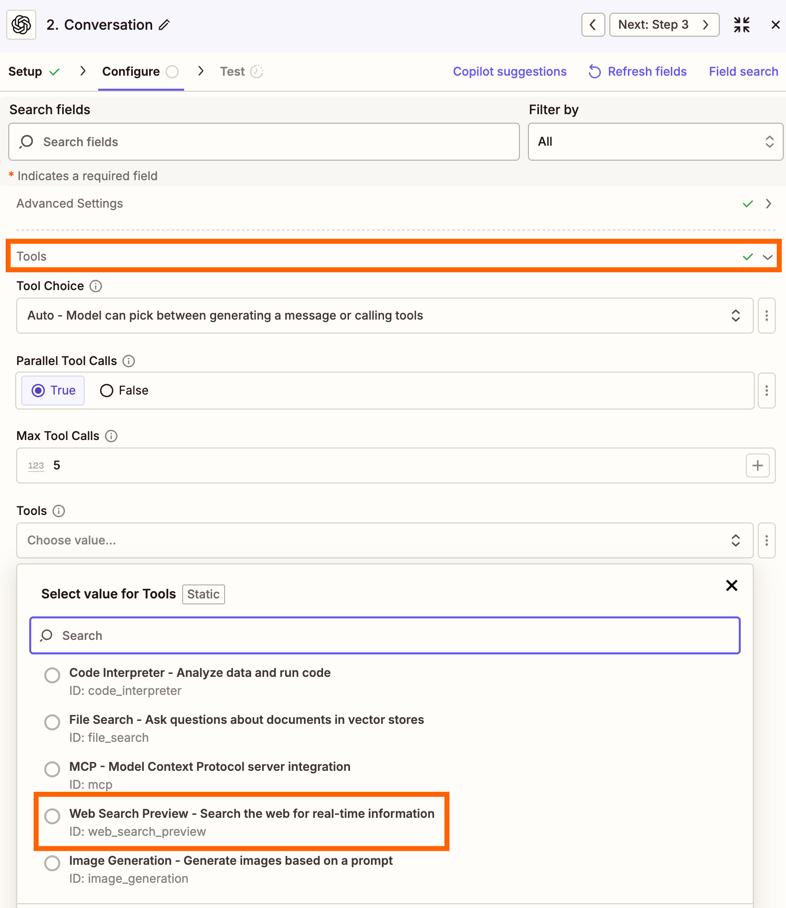Collapse the editor panel using shrink icon
The image size is (786, 908).
(741, 25)
